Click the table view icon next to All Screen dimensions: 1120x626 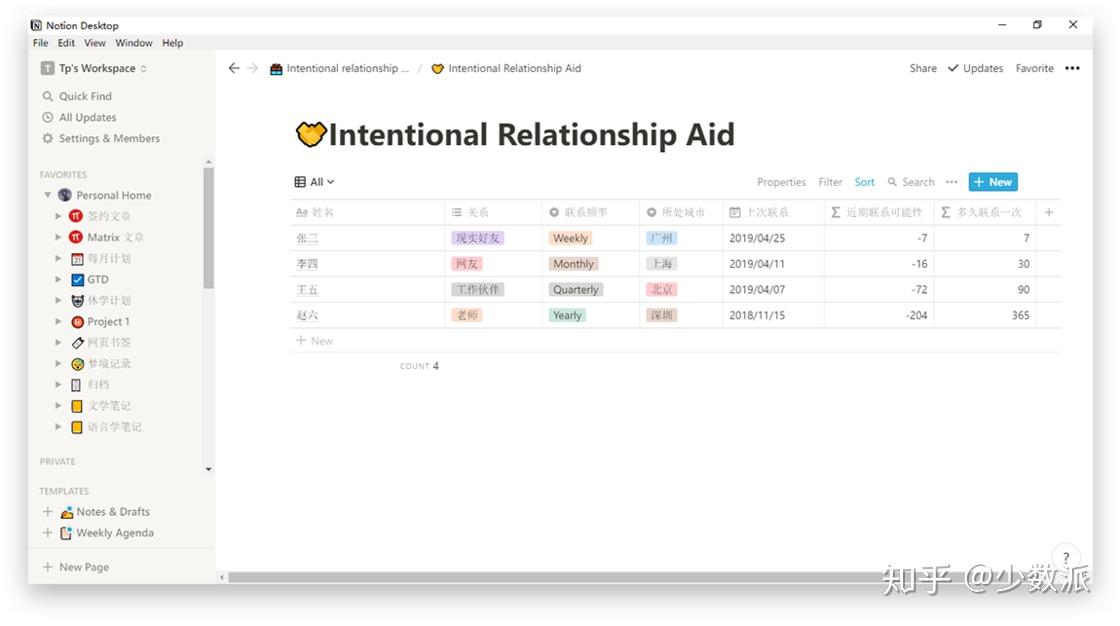[x=300, y=182]
